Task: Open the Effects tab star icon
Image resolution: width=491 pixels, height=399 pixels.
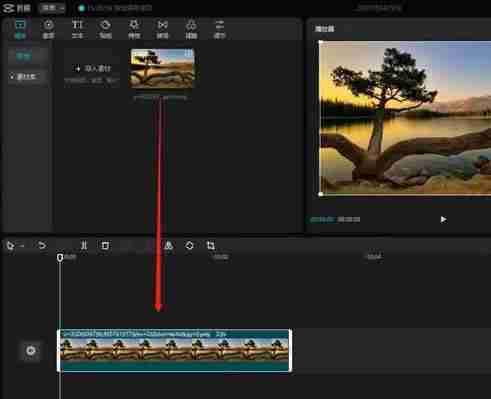Action: pos(134,29)
